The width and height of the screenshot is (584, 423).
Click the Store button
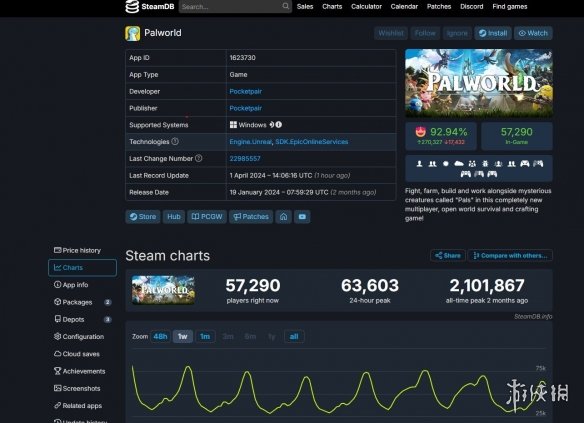(143, 217)
